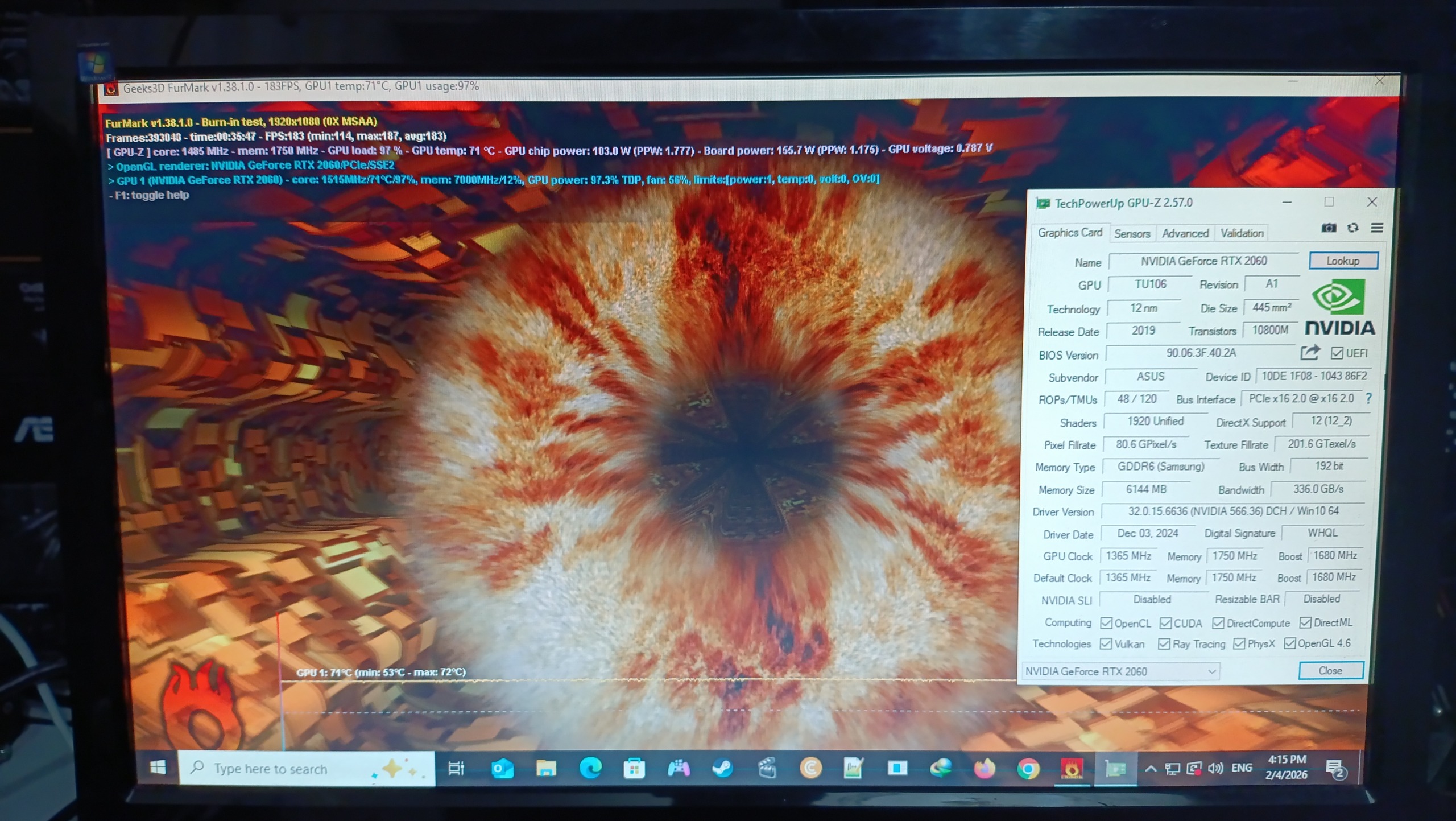This screenshot has height=821, width=1456.
Task: Launch Outlook from the taskbar
Action: (502, 769)
